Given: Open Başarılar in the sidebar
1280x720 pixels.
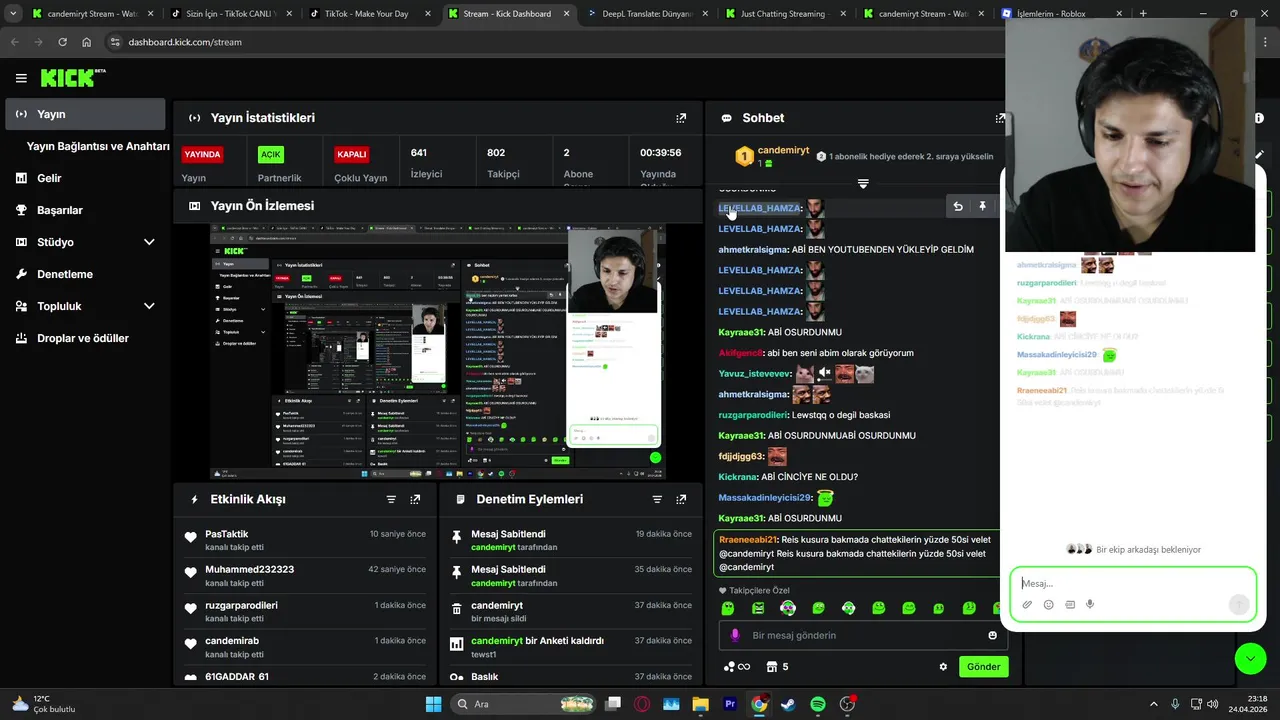Looking at the screenshot, I should pyautogui.click(x=85, y=210).
